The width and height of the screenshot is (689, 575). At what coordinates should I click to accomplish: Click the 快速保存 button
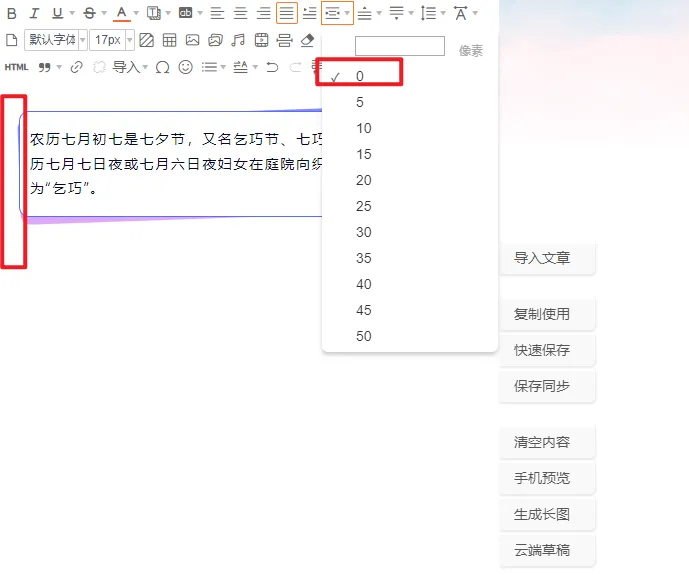point(548,350)
